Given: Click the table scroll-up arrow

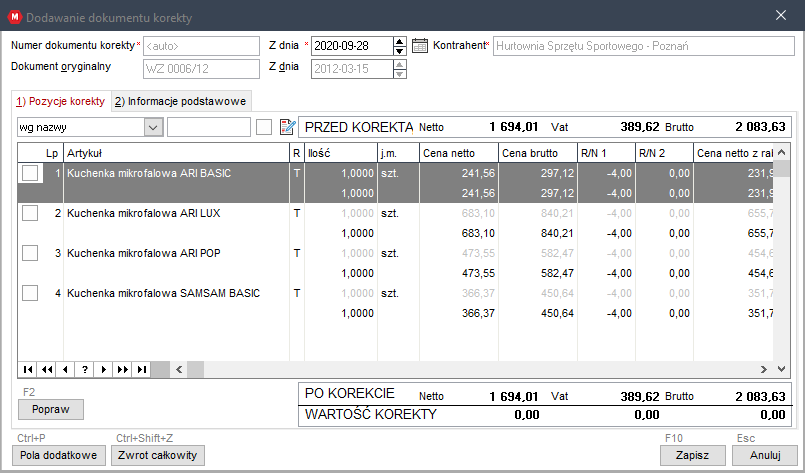Looking at the screenshot, I should (x=781, y=152).
